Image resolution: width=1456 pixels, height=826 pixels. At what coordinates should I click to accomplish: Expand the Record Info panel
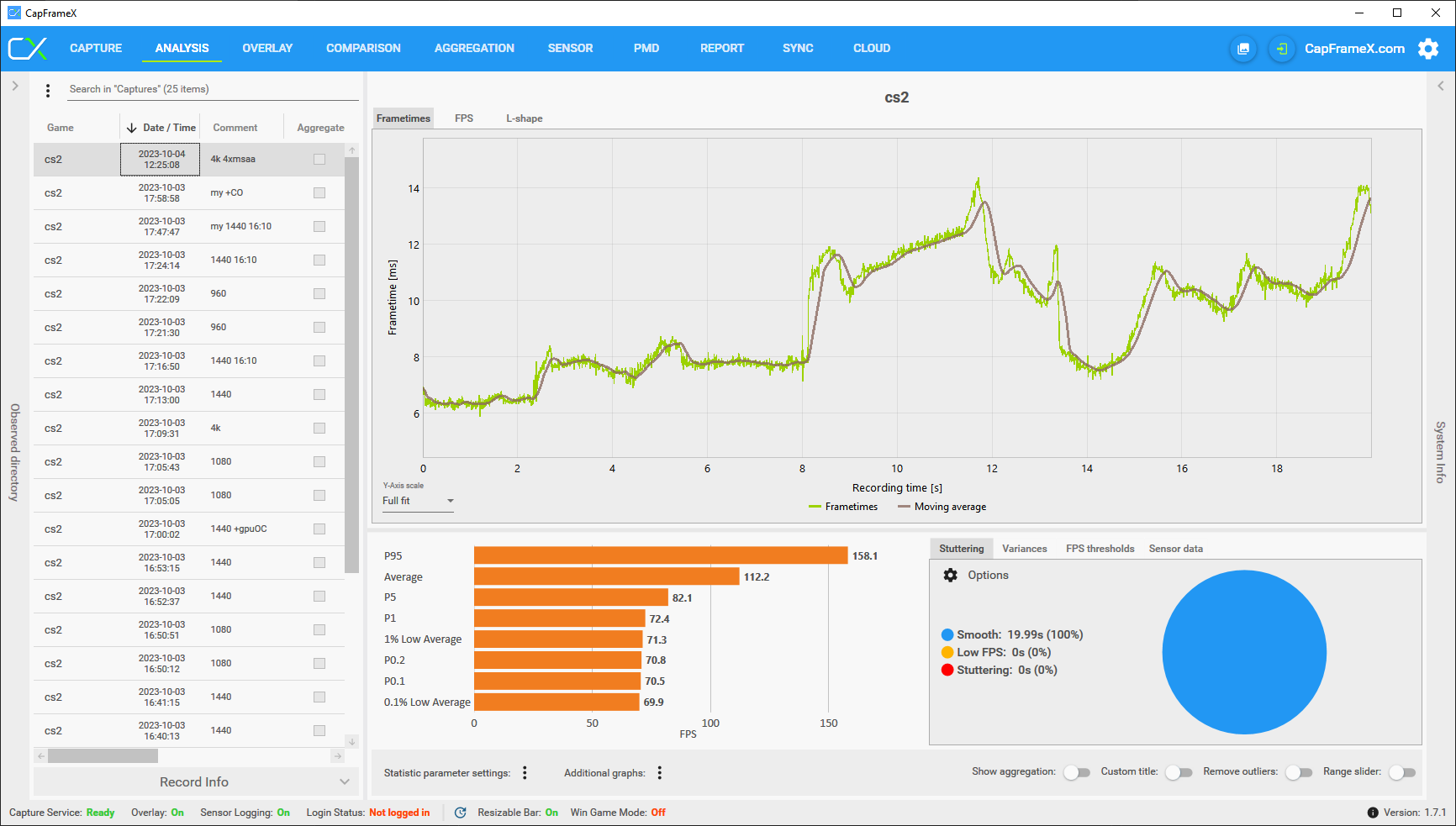[x=196, y=782]
